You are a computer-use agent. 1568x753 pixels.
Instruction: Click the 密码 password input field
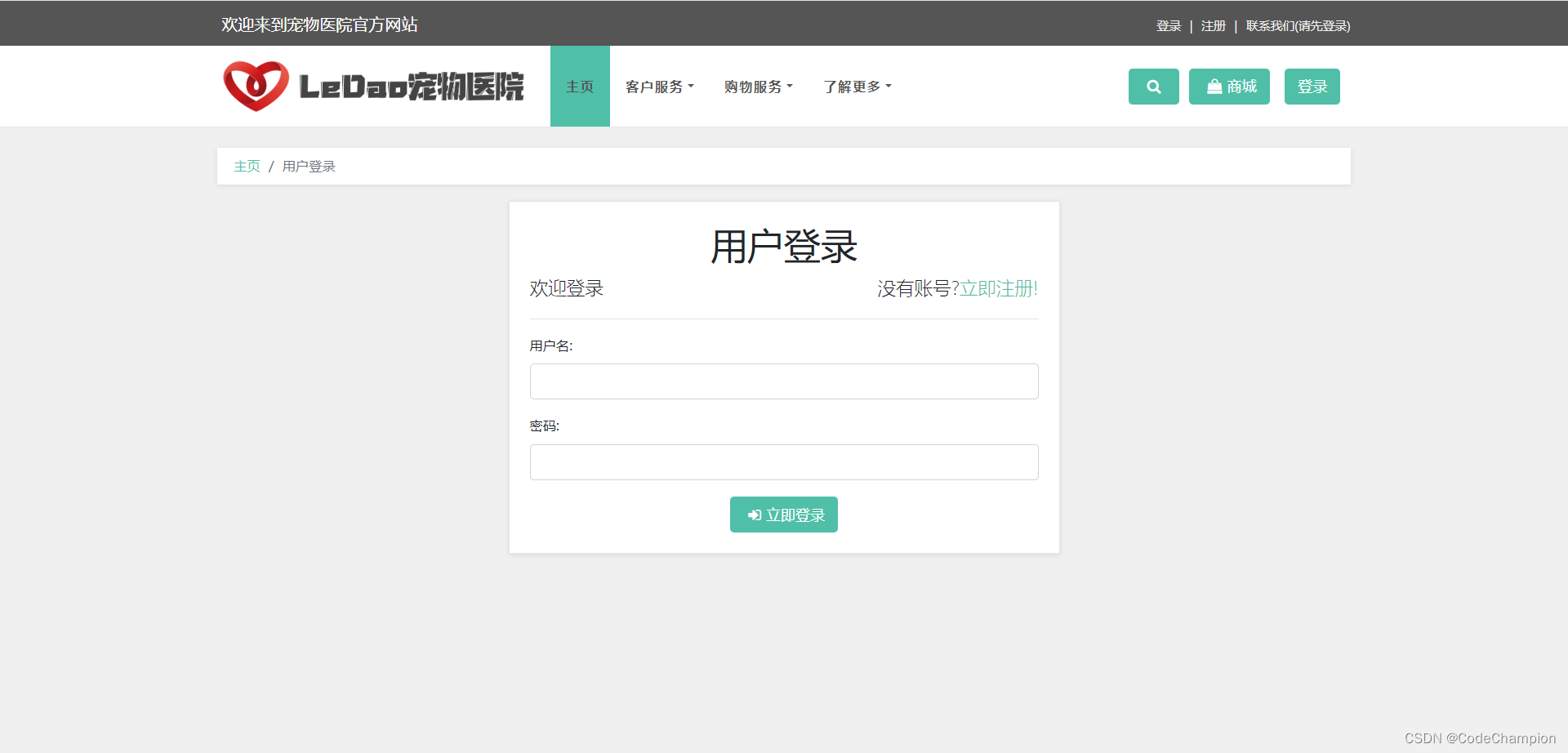click(x=783, y=461)
